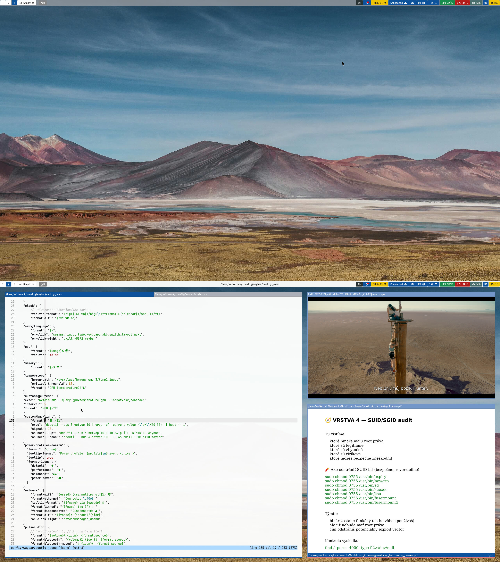The image size is (500, 563).
Task: Click the red status block in lower bar
Action: pos(462,284)
